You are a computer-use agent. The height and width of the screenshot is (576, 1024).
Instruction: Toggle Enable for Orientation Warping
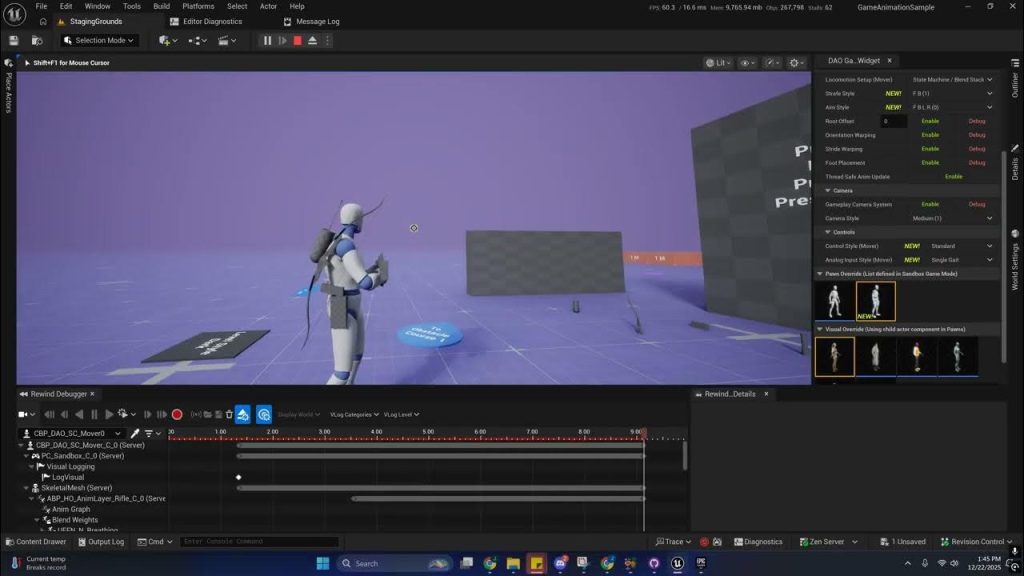coord(930,135)
